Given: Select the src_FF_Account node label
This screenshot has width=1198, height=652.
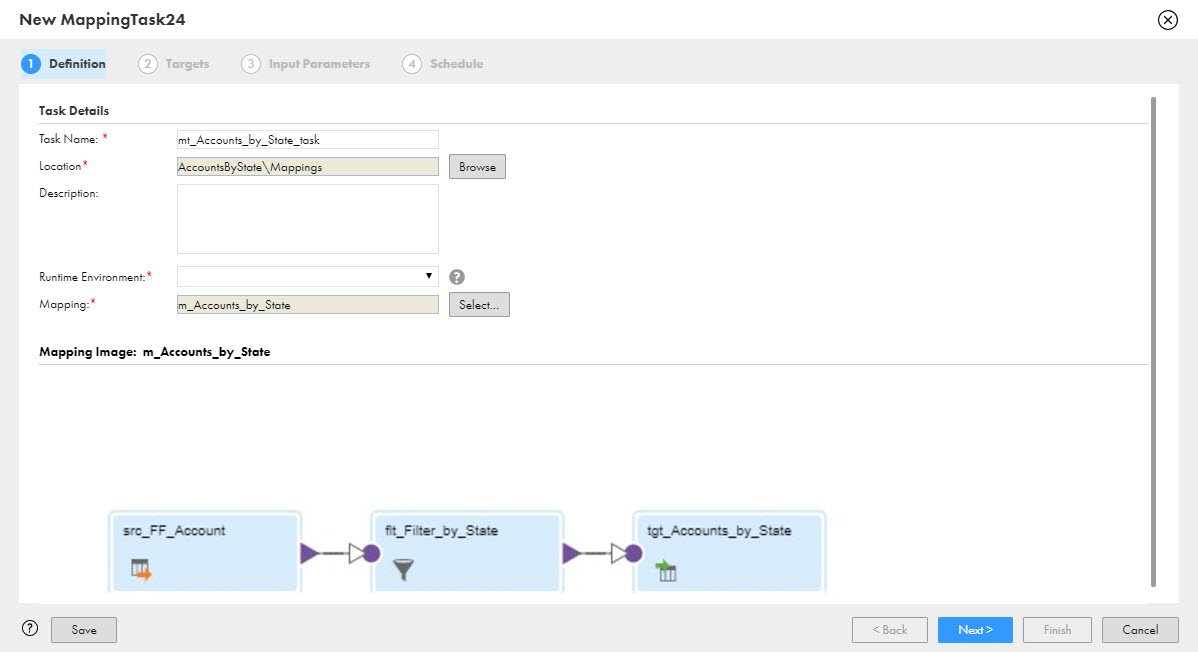Looking at the screenshot, I should pos(174,530).
